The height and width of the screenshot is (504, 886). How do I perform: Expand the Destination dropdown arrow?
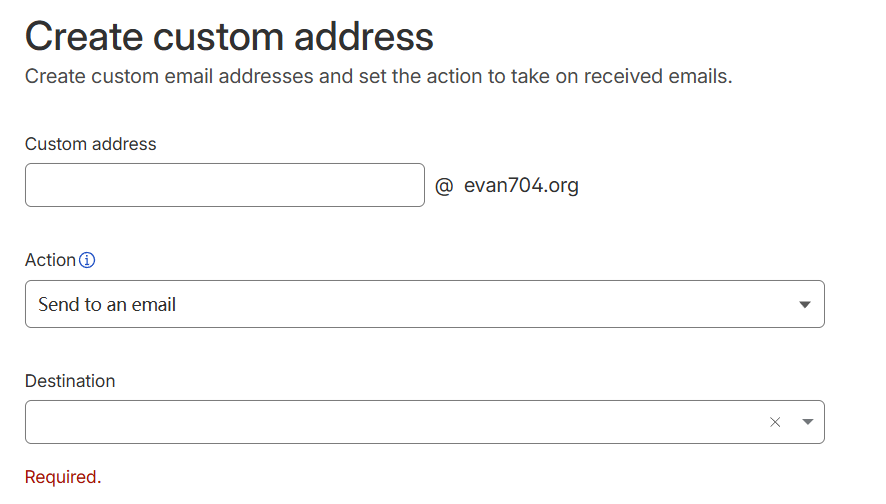(x=807, y=422)
